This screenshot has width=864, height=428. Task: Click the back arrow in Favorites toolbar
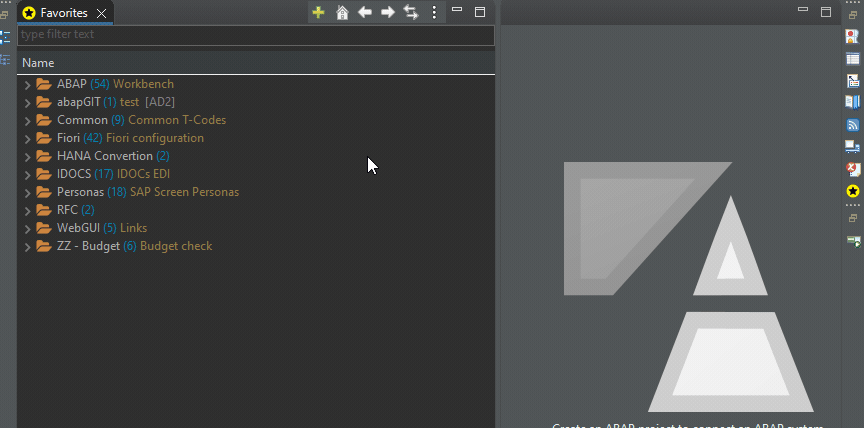(365, 13)
